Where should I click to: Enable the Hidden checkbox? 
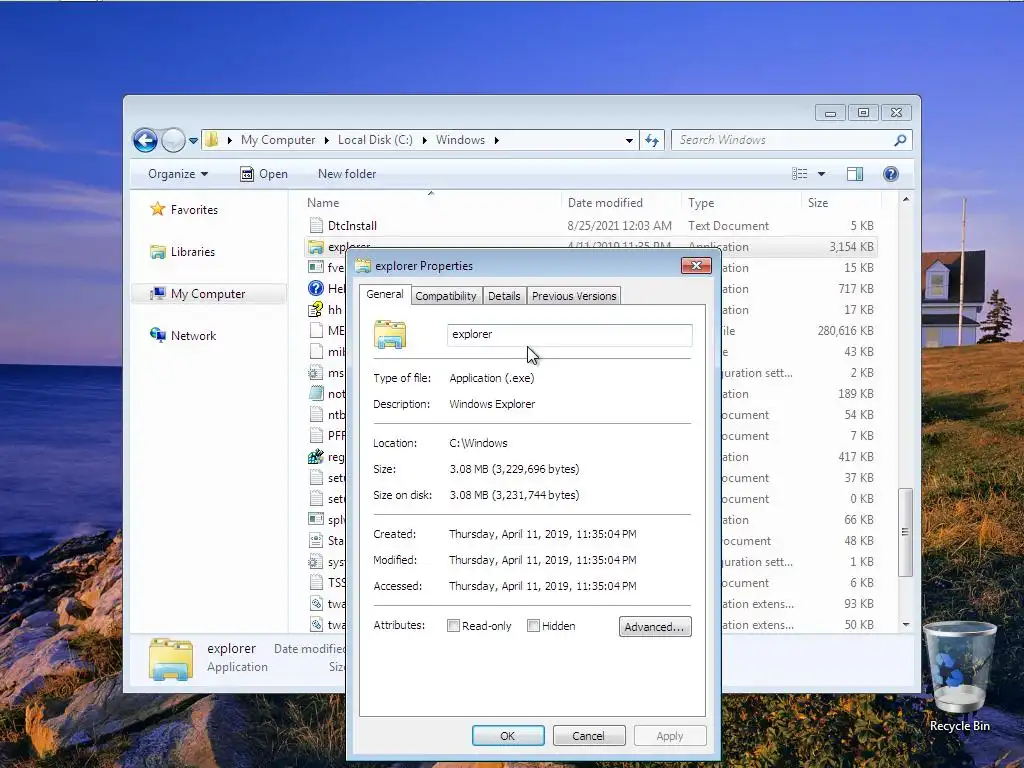pyautogui.click(x=533, y=626)
